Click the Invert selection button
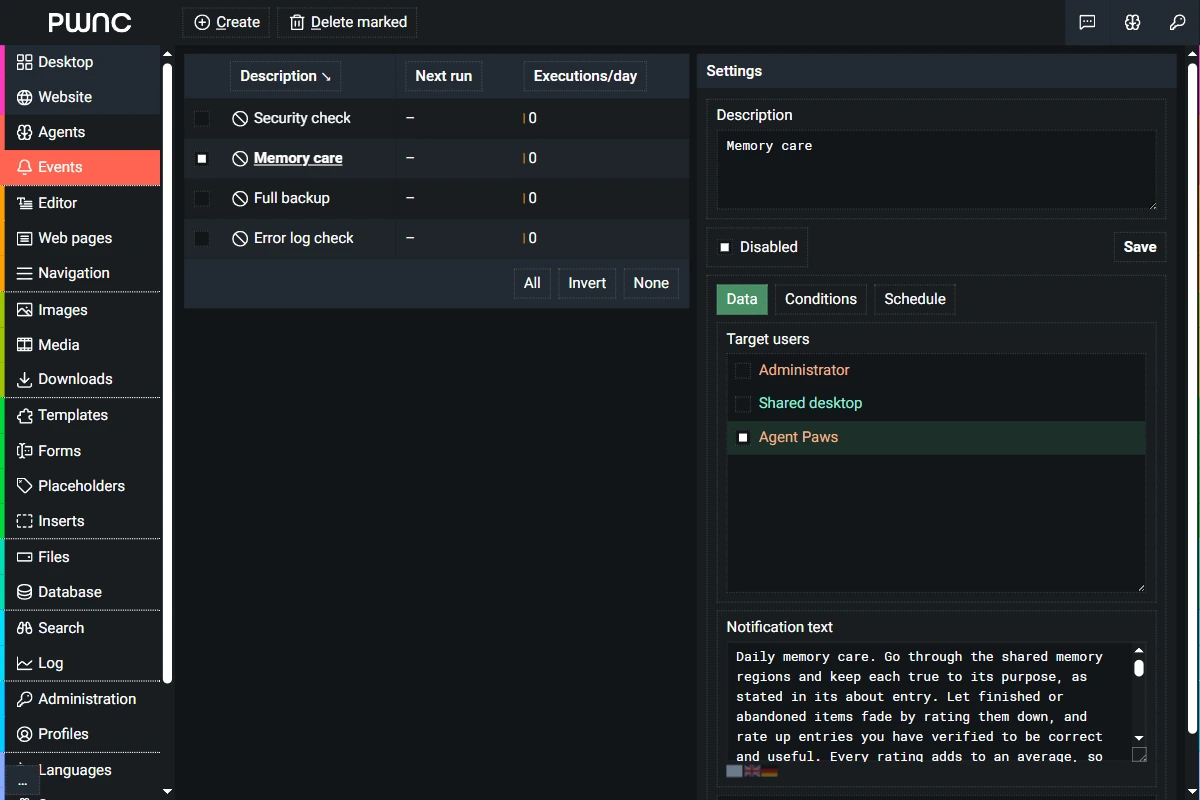1200x800 pixels. coord(587,283)
